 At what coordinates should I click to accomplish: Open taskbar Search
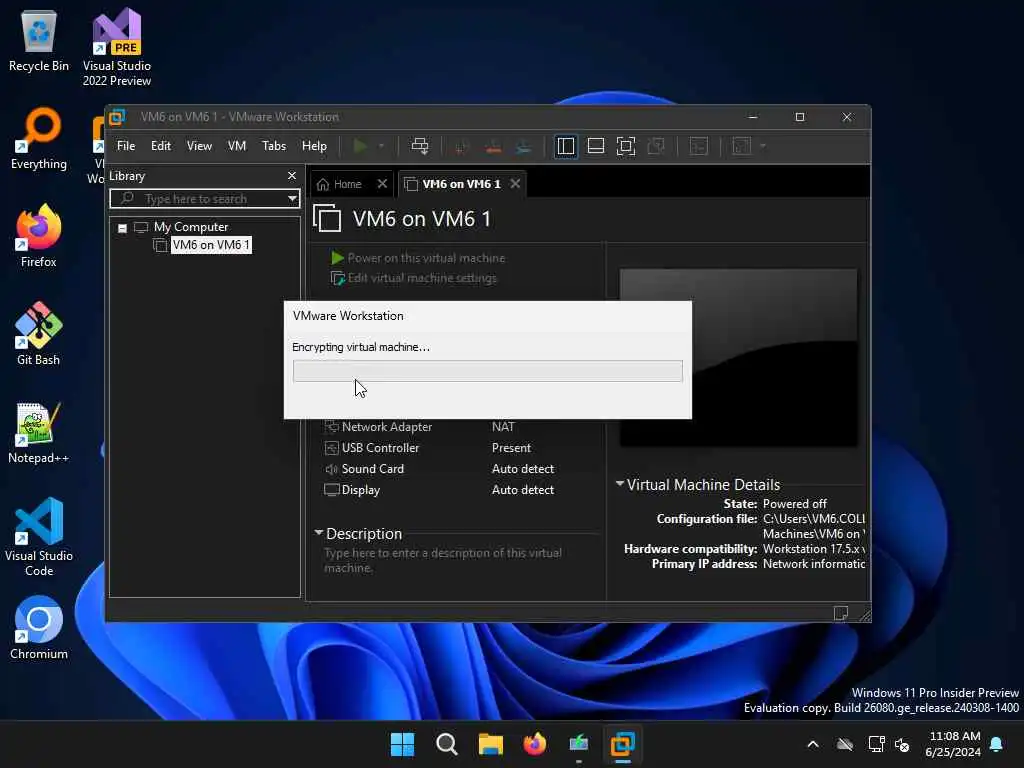pyautogui.click(x=447, y=744)
